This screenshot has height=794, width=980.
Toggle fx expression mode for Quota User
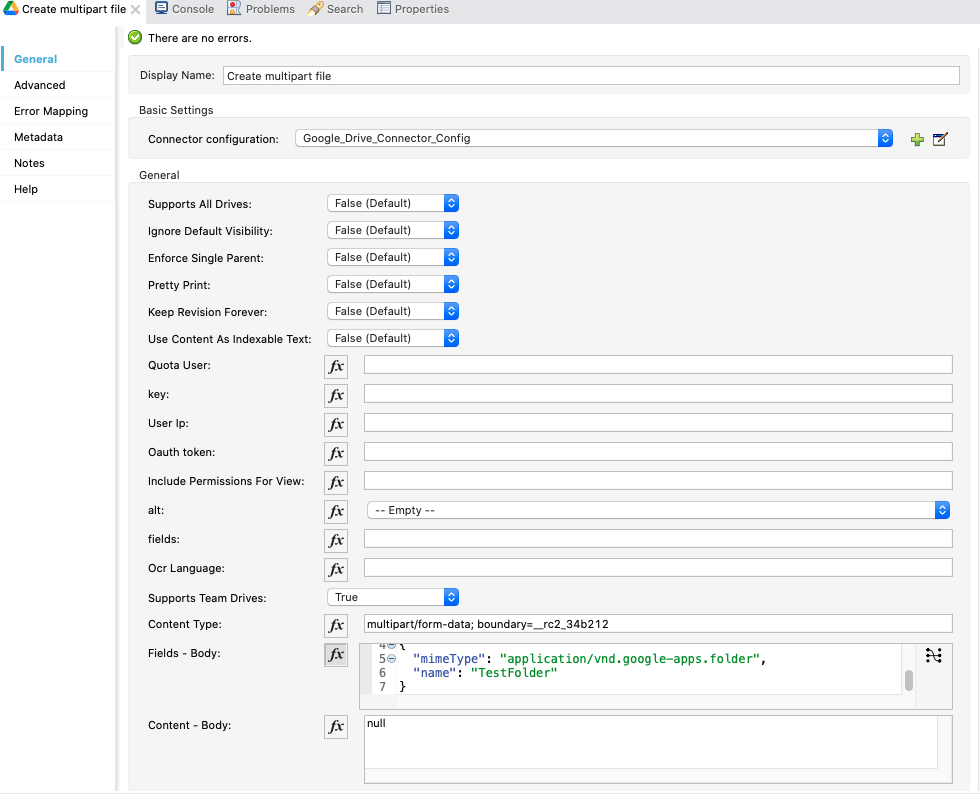336,366
